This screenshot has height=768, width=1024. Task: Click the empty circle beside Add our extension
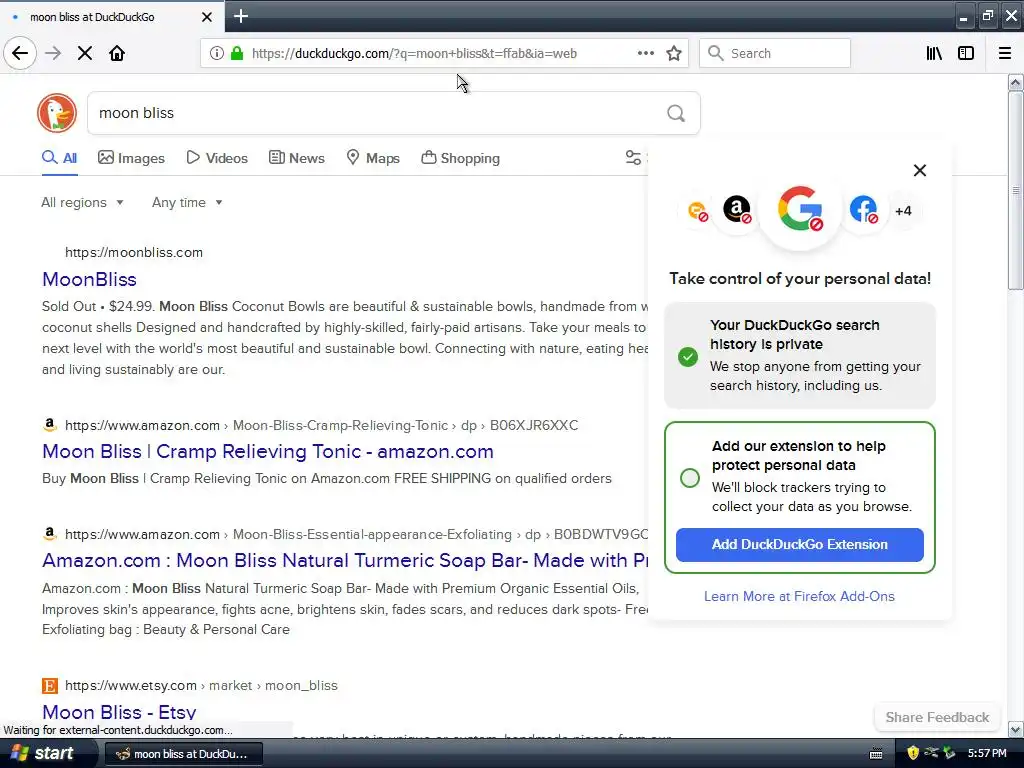pos(690,478)
